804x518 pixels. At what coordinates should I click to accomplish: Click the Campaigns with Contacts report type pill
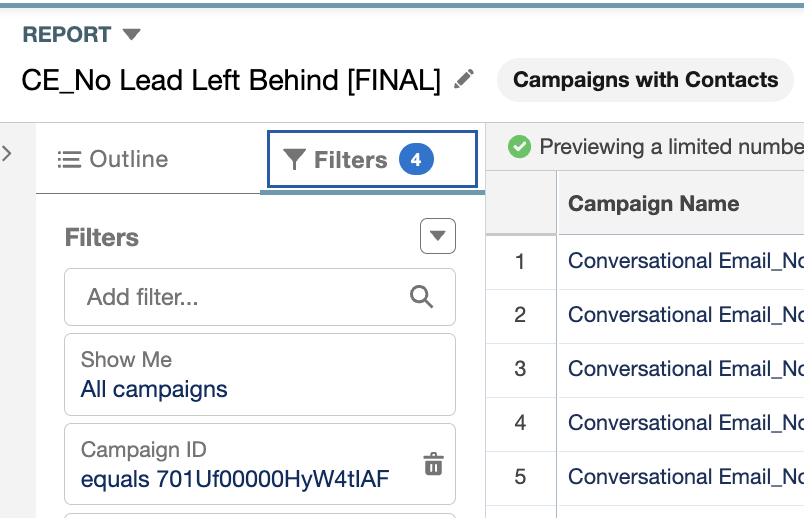click(x=645, y=80)
